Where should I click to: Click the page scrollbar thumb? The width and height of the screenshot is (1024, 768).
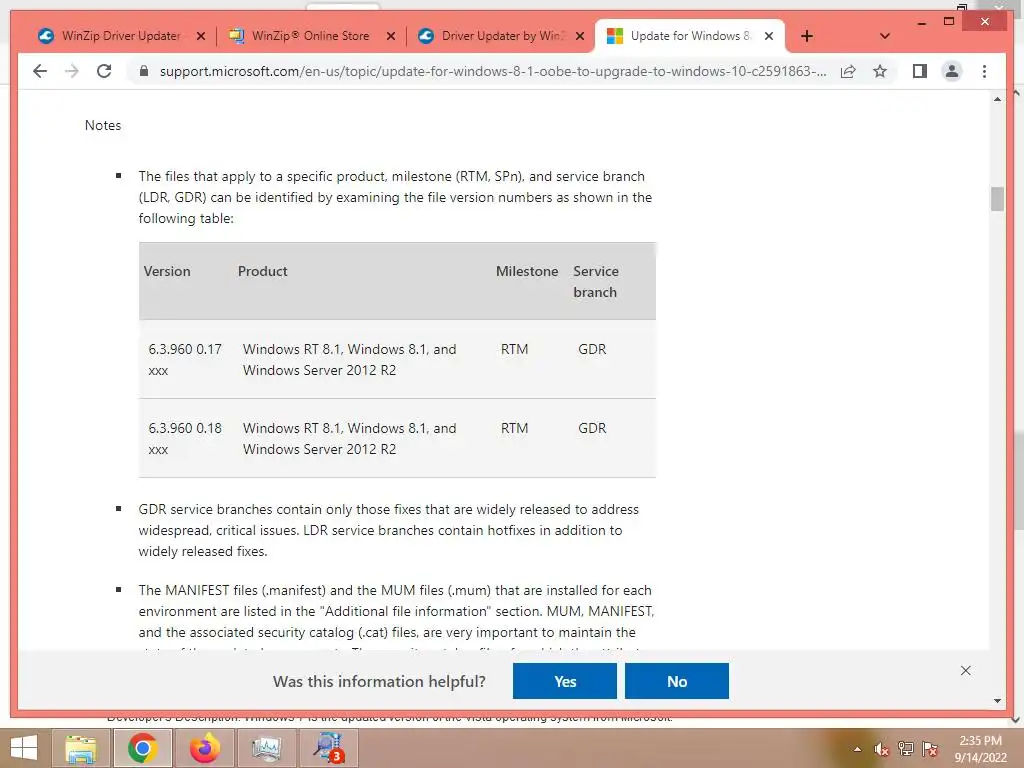tap(997, 199)
